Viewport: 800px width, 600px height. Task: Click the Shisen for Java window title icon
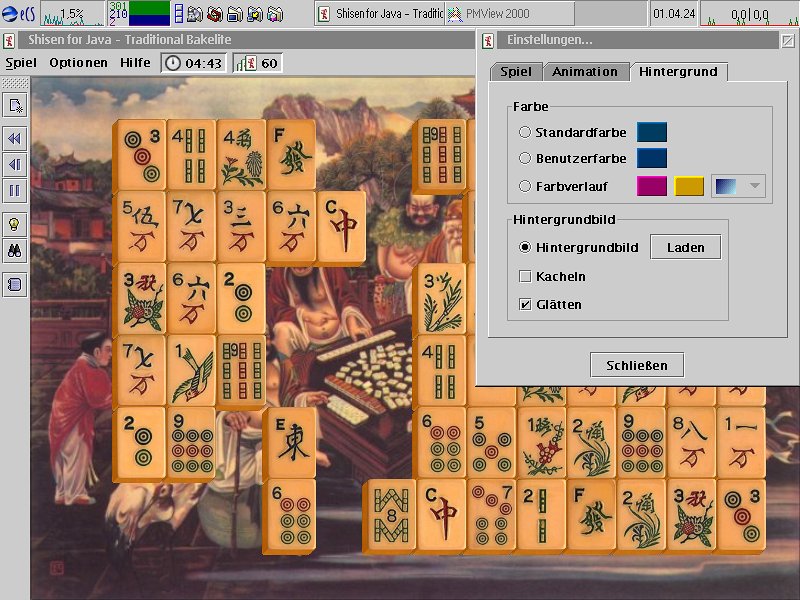click(9, 40)
